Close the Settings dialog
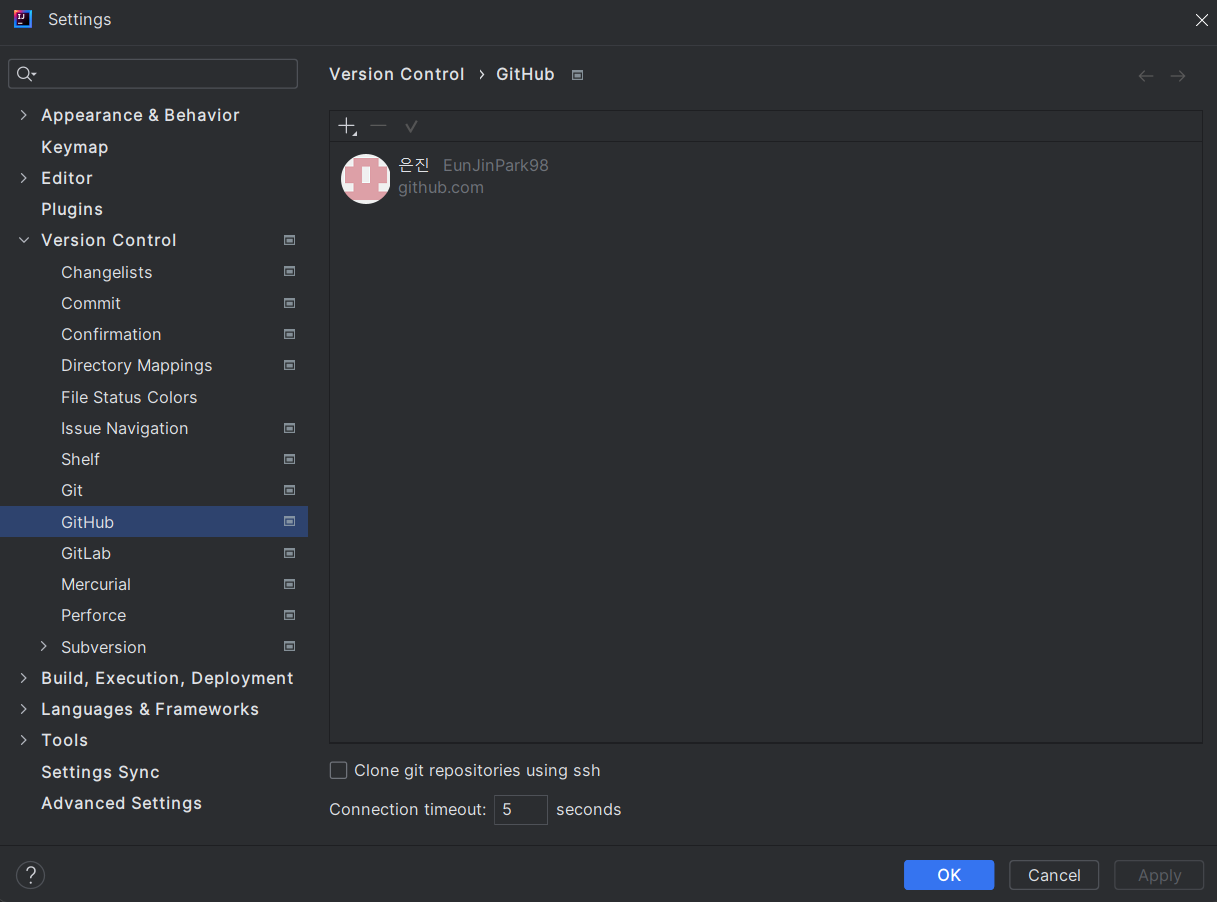 [x=1202, y=20]
